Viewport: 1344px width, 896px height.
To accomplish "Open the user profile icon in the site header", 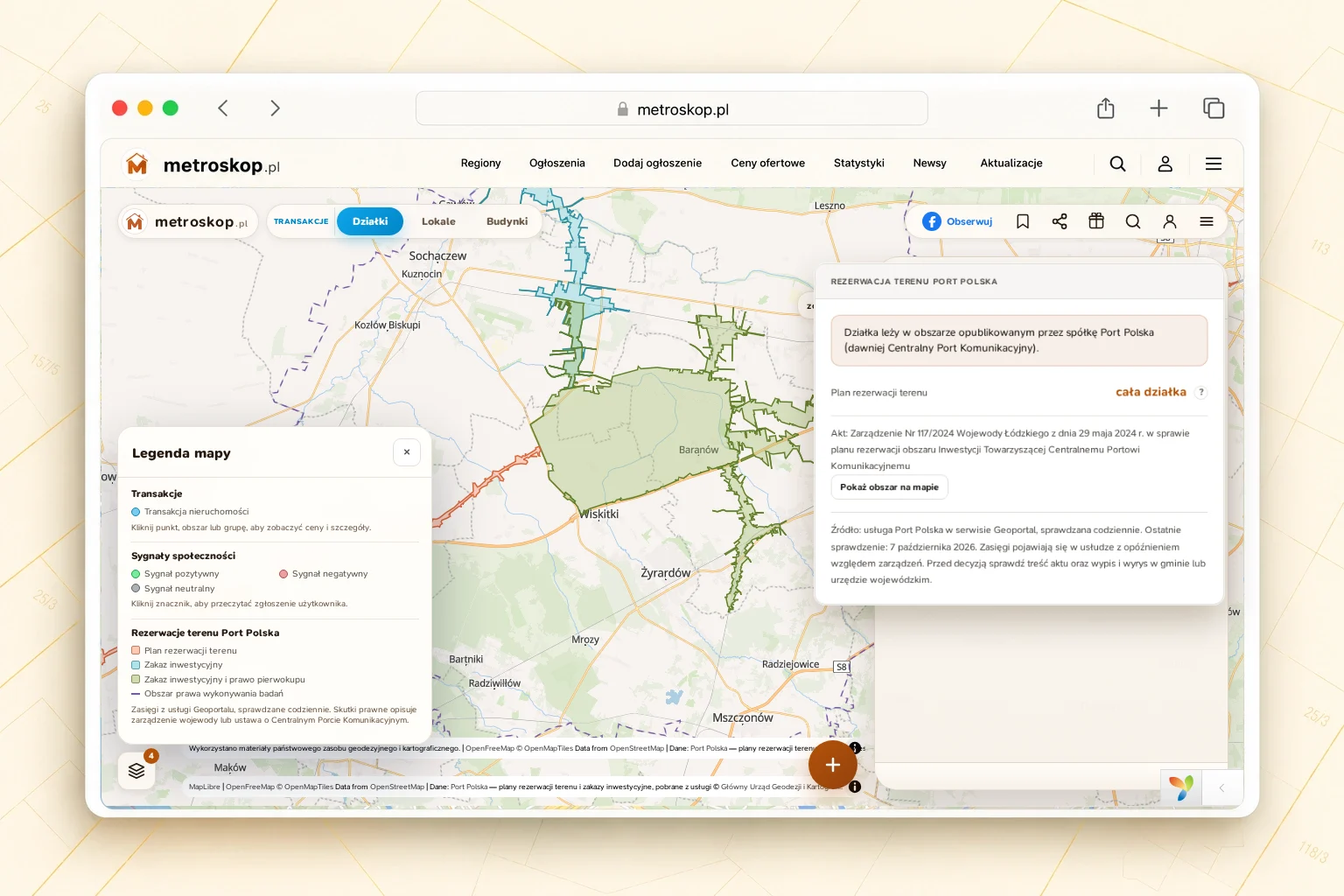I will pos(1165,164).
